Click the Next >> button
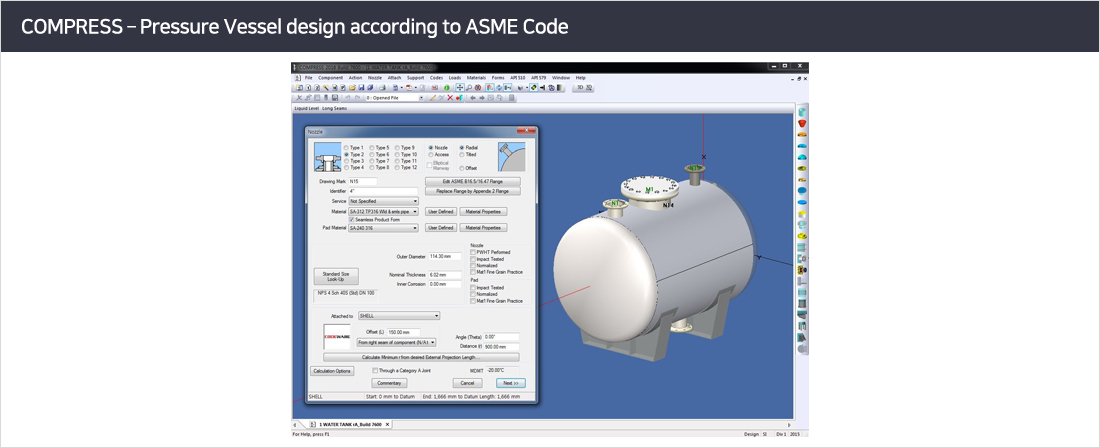This screenshot has width=1100, height=448. [x=511, y=383]
